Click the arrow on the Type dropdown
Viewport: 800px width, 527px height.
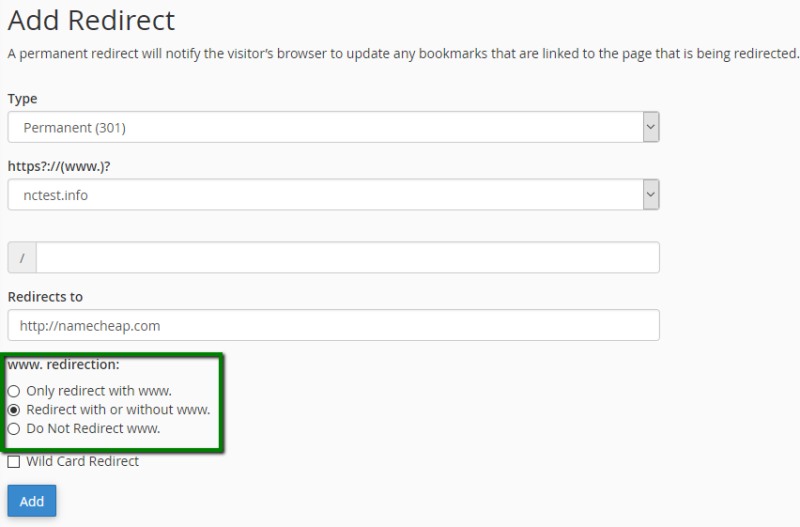tap(650, 127)
